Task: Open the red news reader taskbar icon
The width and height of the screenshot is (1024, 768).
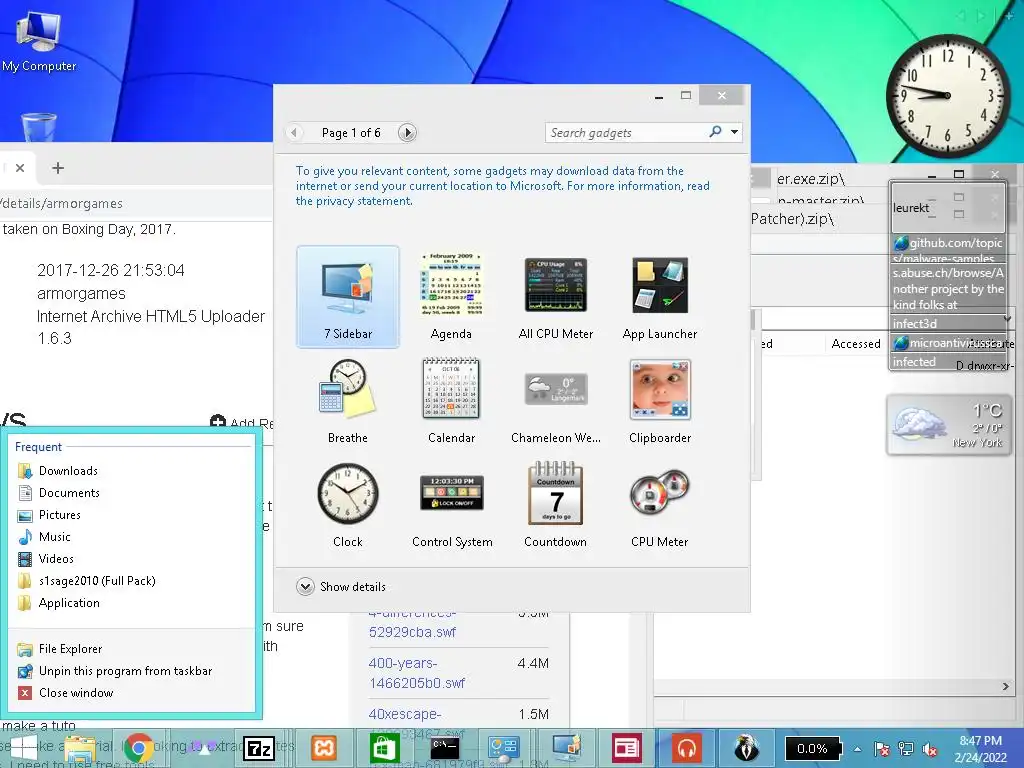Action: [x=626, y=748]
